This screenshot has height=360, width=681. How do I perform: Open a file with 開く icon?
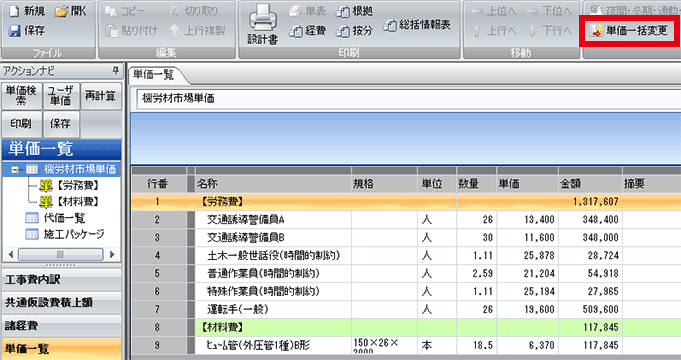62,11
